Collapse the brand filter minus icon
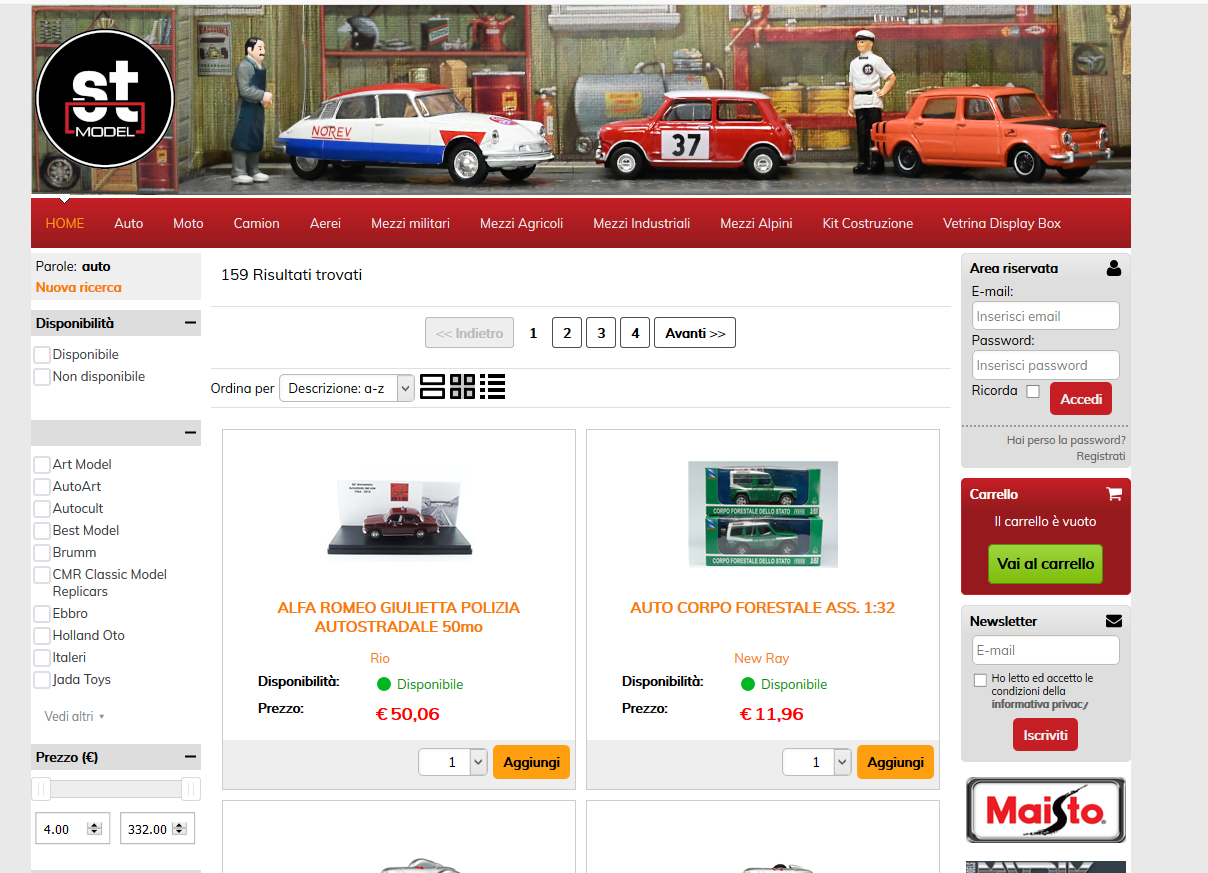This screenshot has width=1208, height=873. (190, 433)
